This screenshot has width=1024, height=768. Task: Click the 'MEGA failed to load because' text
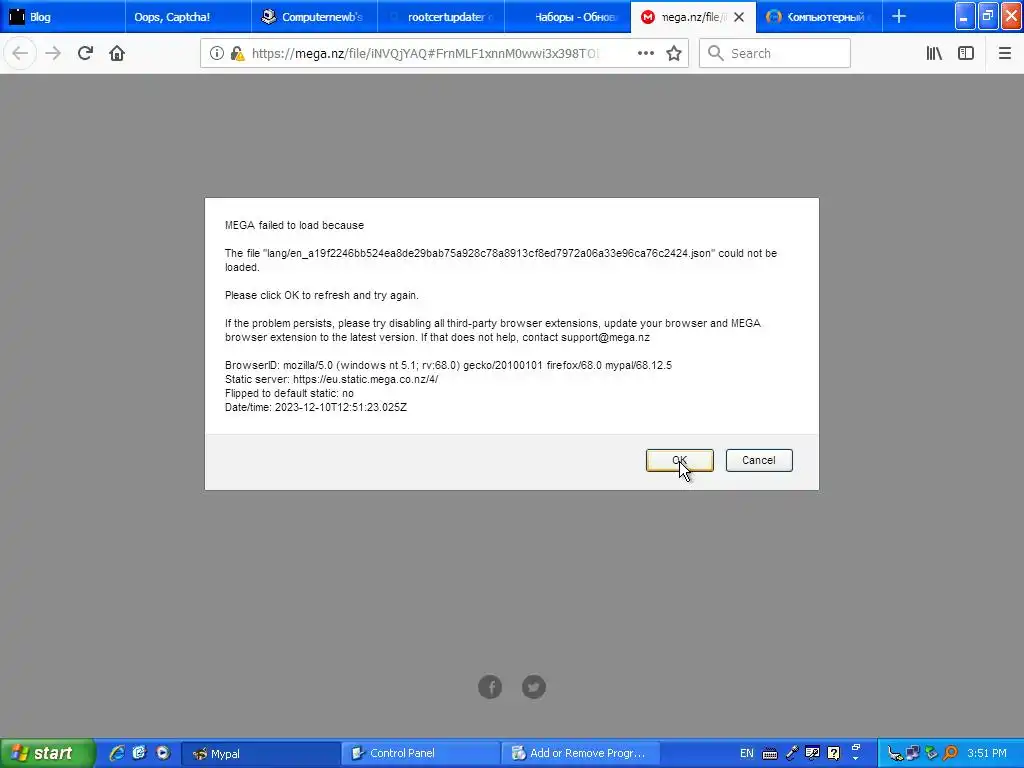295,225
